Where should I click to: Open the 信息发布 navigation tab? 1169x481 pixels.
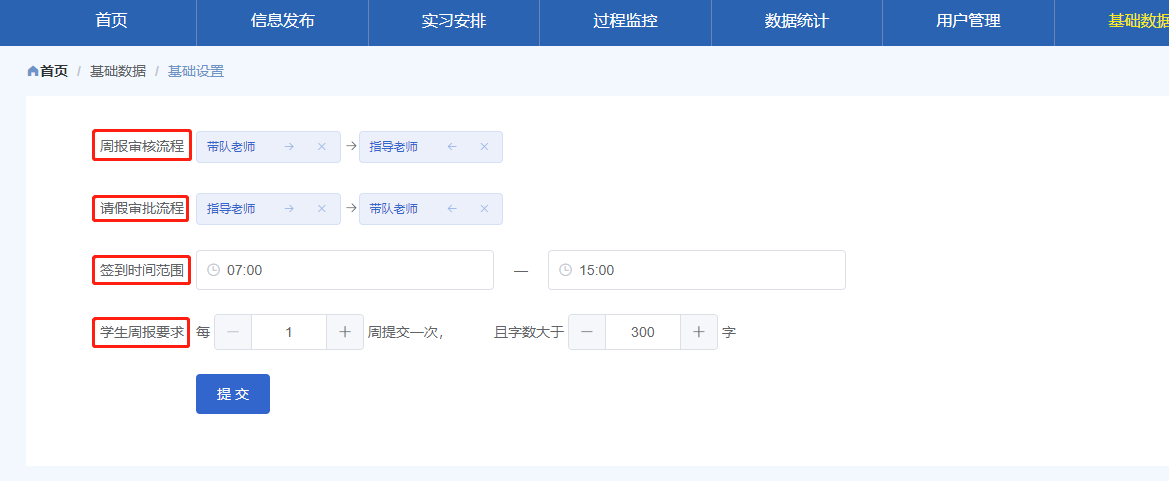(283, 21)
